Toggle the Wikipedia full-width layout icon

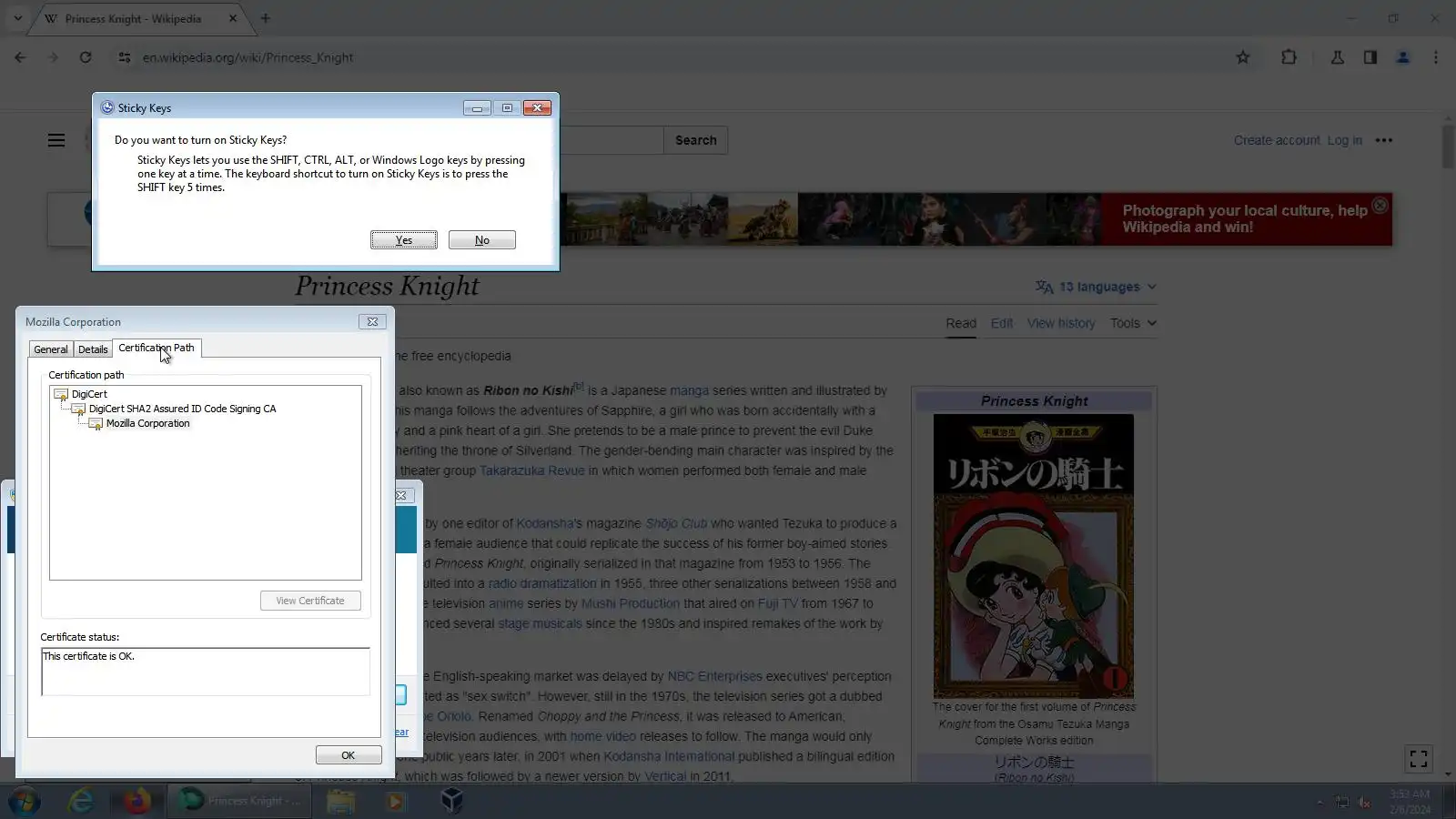1419,758
